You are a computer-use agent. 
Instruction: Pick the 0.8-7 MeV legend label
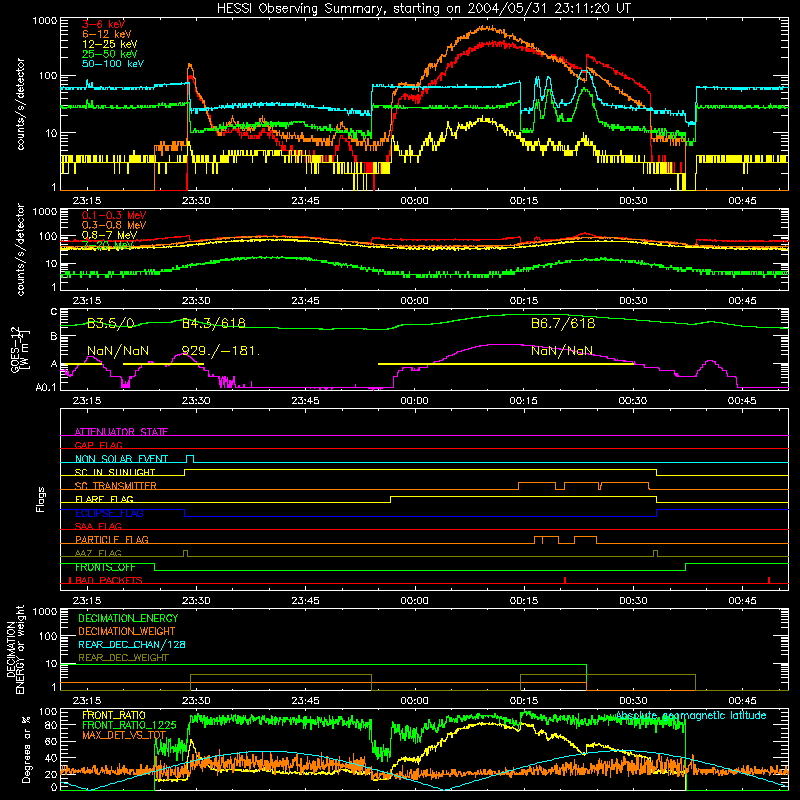click(x=110, y=235)
